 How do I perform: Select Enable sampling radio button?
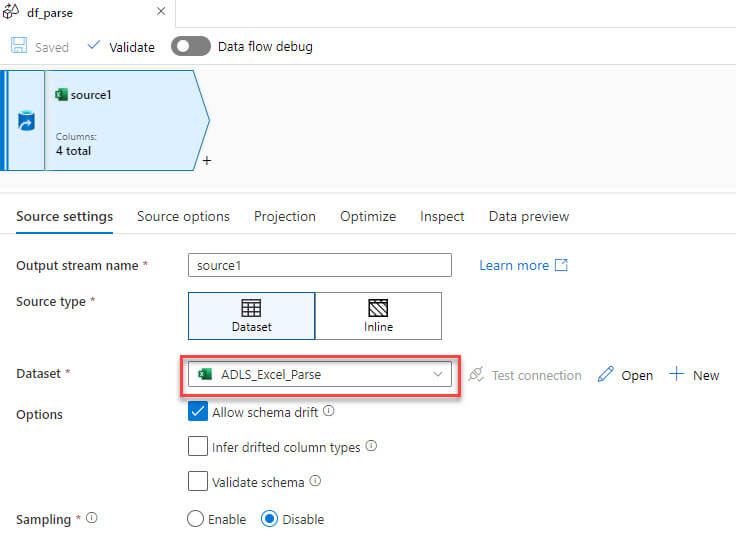click(x=196, y=519)
